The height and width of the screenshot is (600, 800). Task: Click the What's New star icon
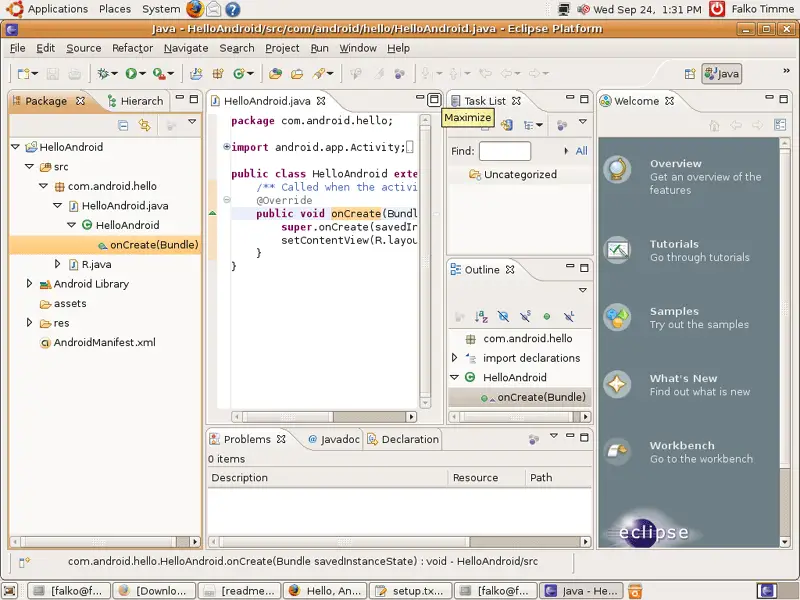pyautogui.click(x=617, y=384)
